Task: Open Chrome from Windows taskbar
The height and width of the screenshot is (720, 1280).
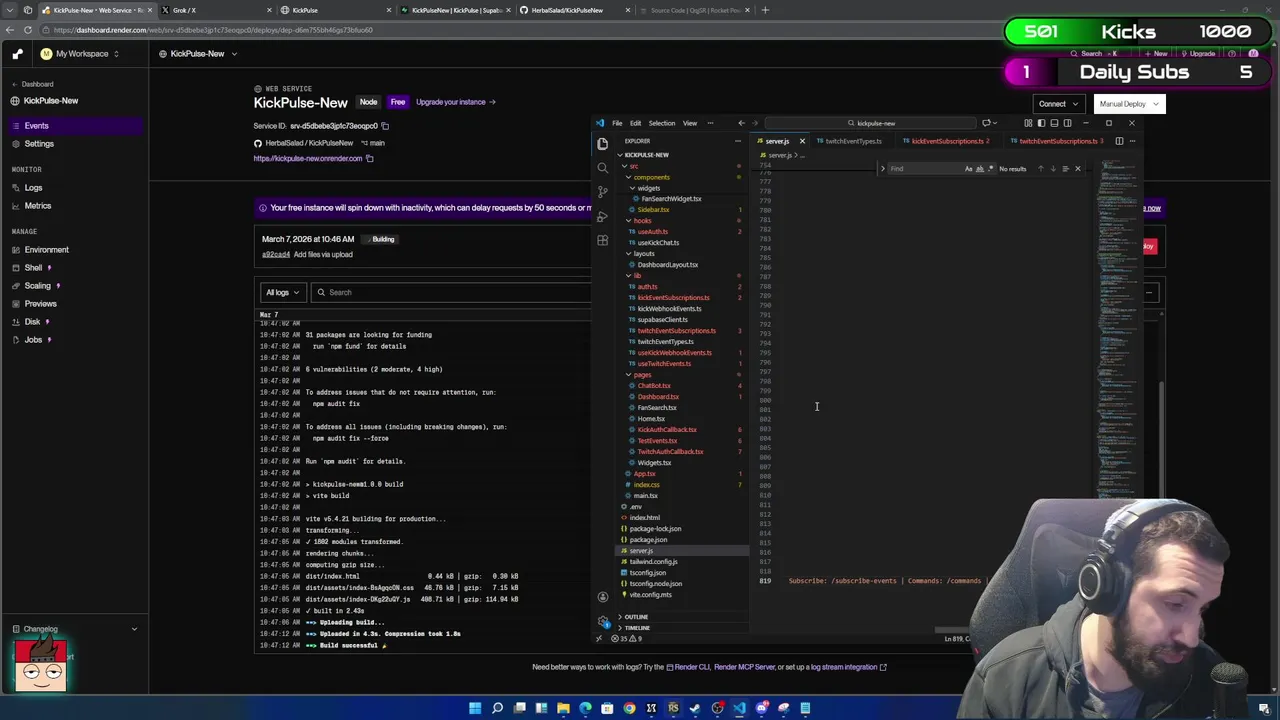Action: (629, 708)
